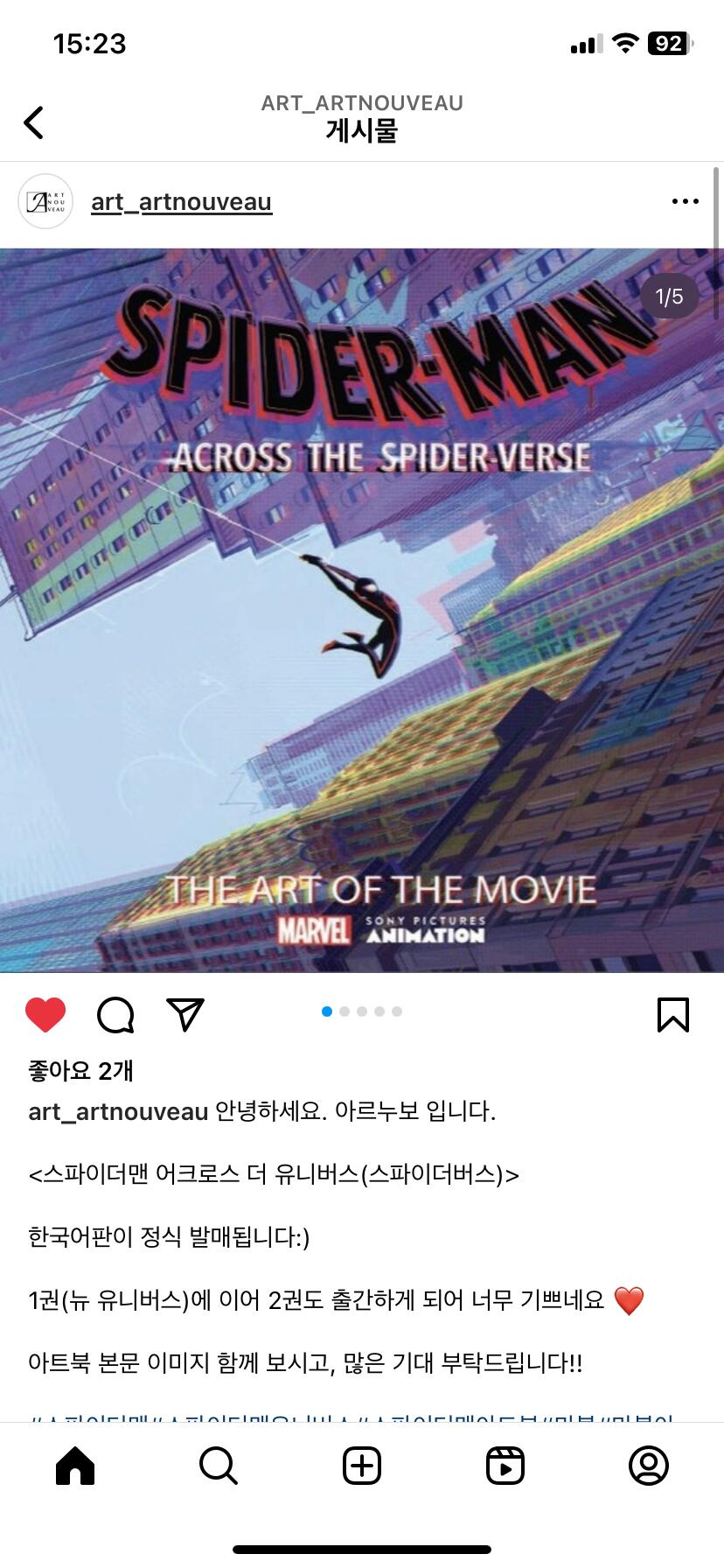Open the Reels tab icon

505,1466
